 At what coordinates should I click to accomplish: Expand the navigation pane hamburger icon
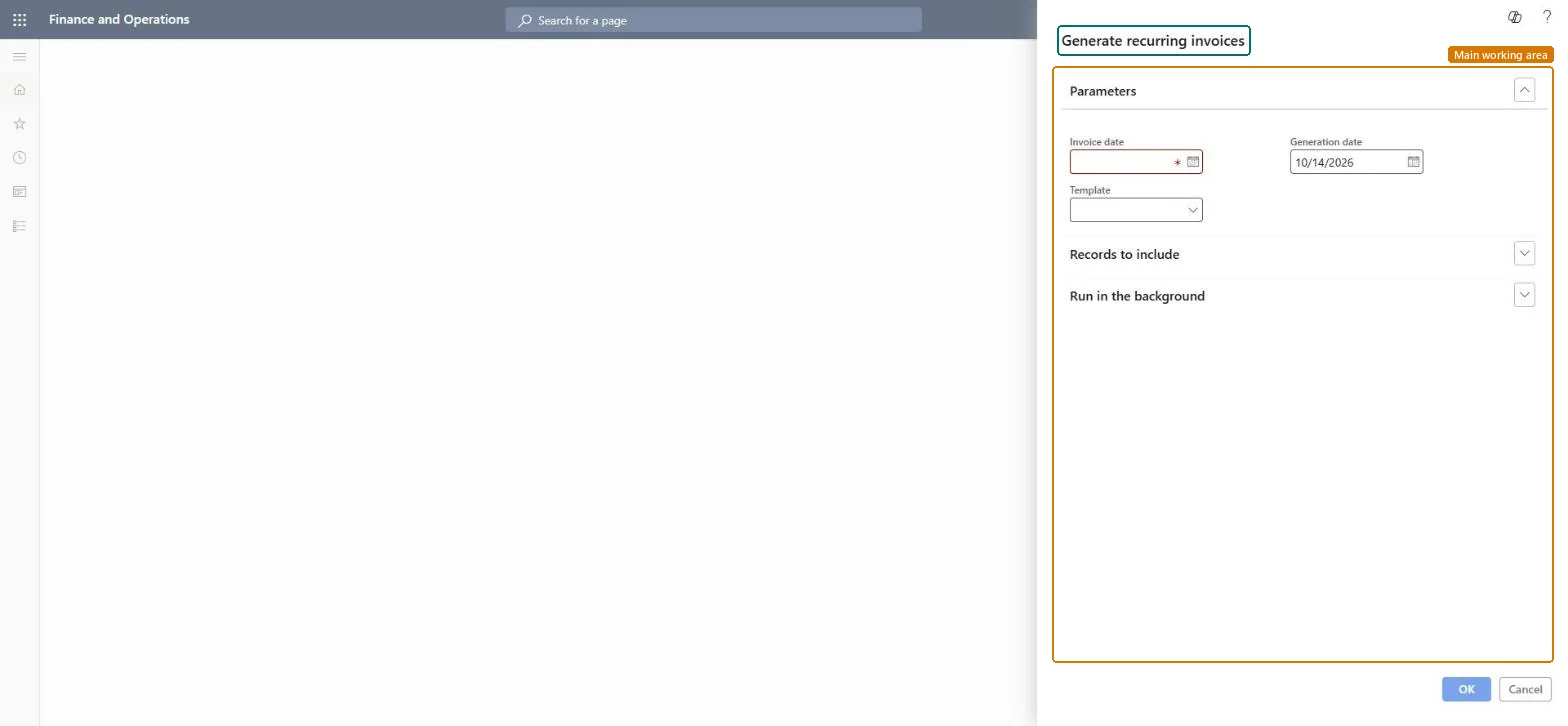click(x=19, y=57)
